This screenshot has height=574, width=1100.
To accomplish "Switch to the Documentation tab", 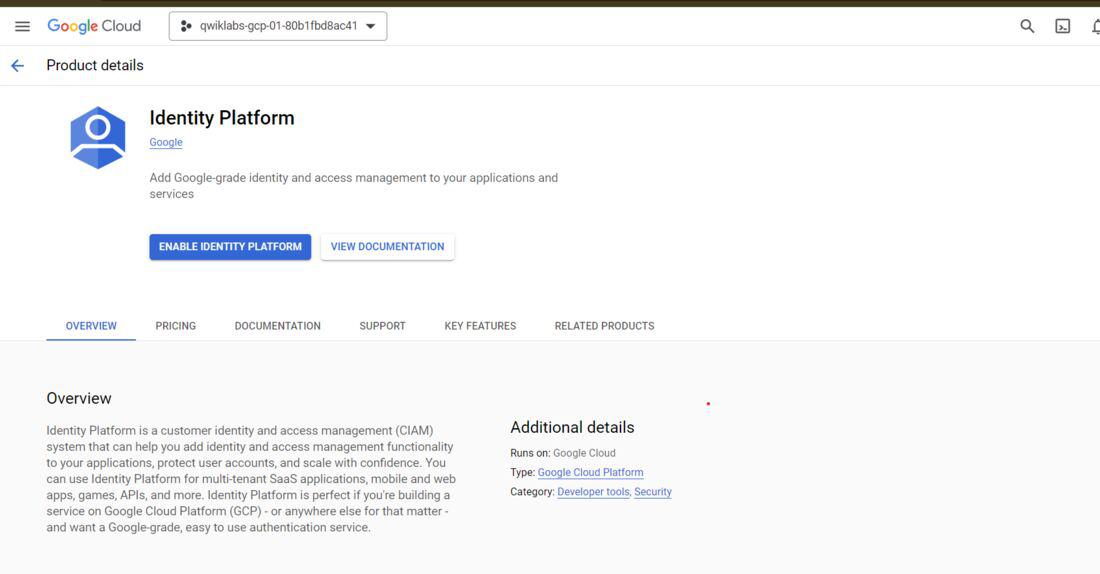I will tap(278, 326).
